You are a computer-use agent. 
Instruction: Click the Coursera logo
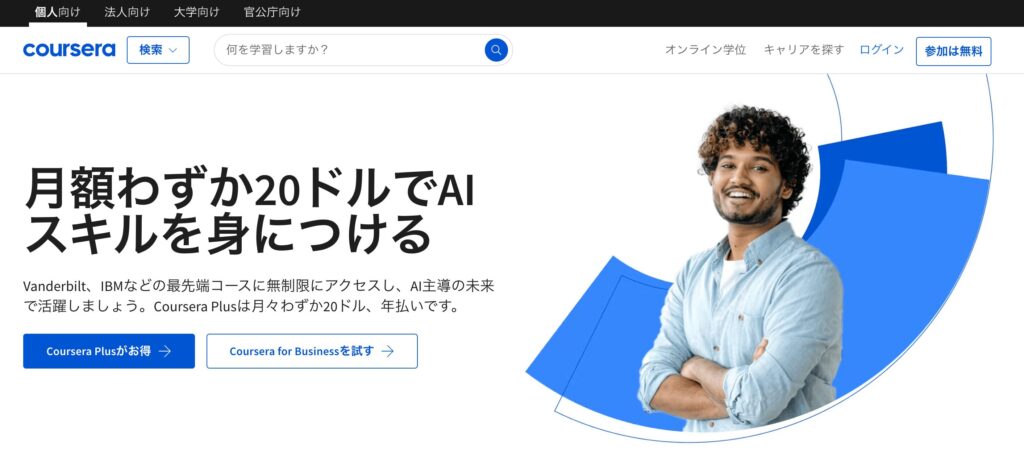pyautogui.click(x=69, y=50)
